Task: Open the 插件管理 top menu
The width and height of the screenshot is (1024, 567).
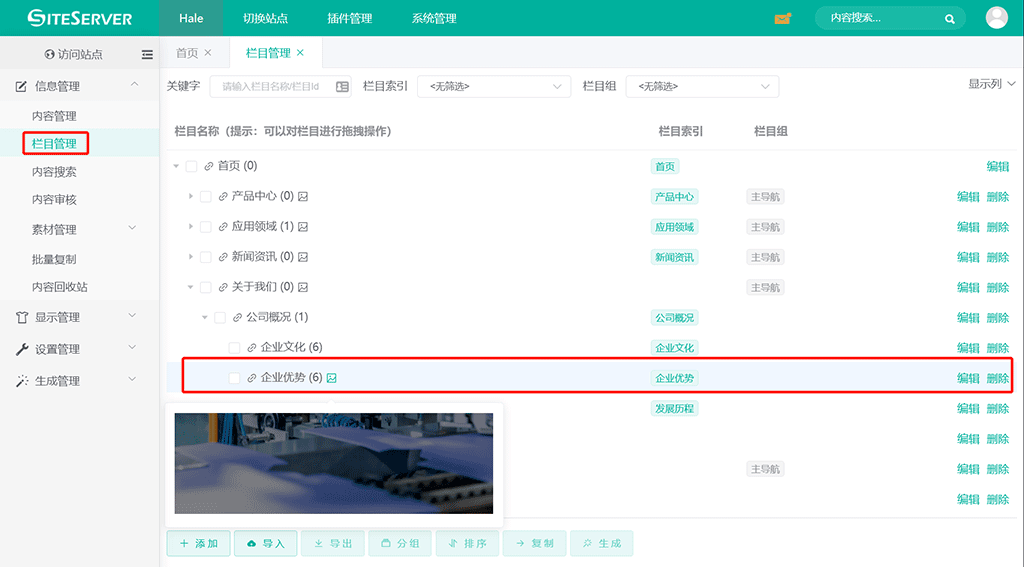Action: (349, 18)
